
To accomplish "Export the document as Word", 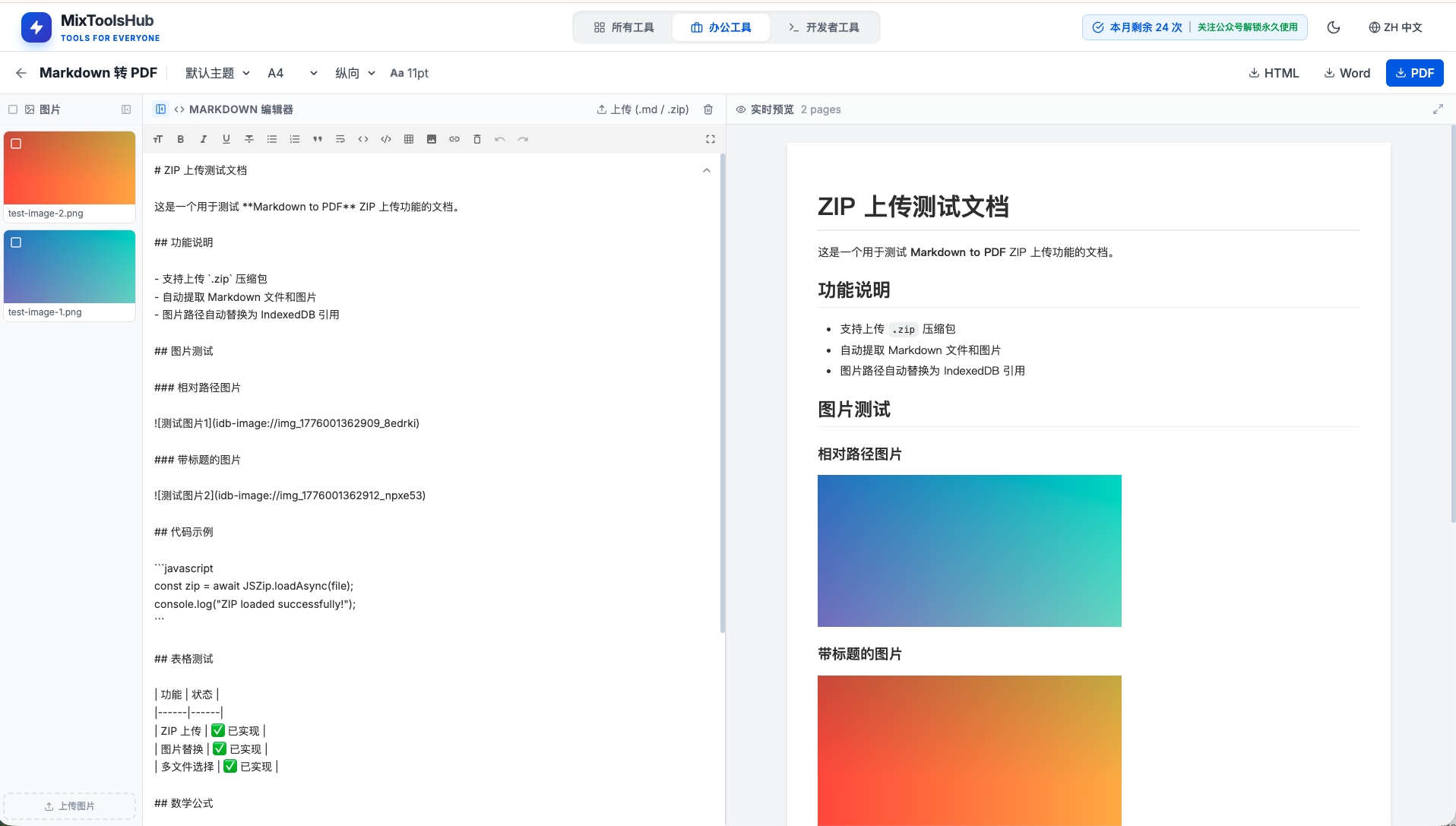I will tap(1347, 73).
